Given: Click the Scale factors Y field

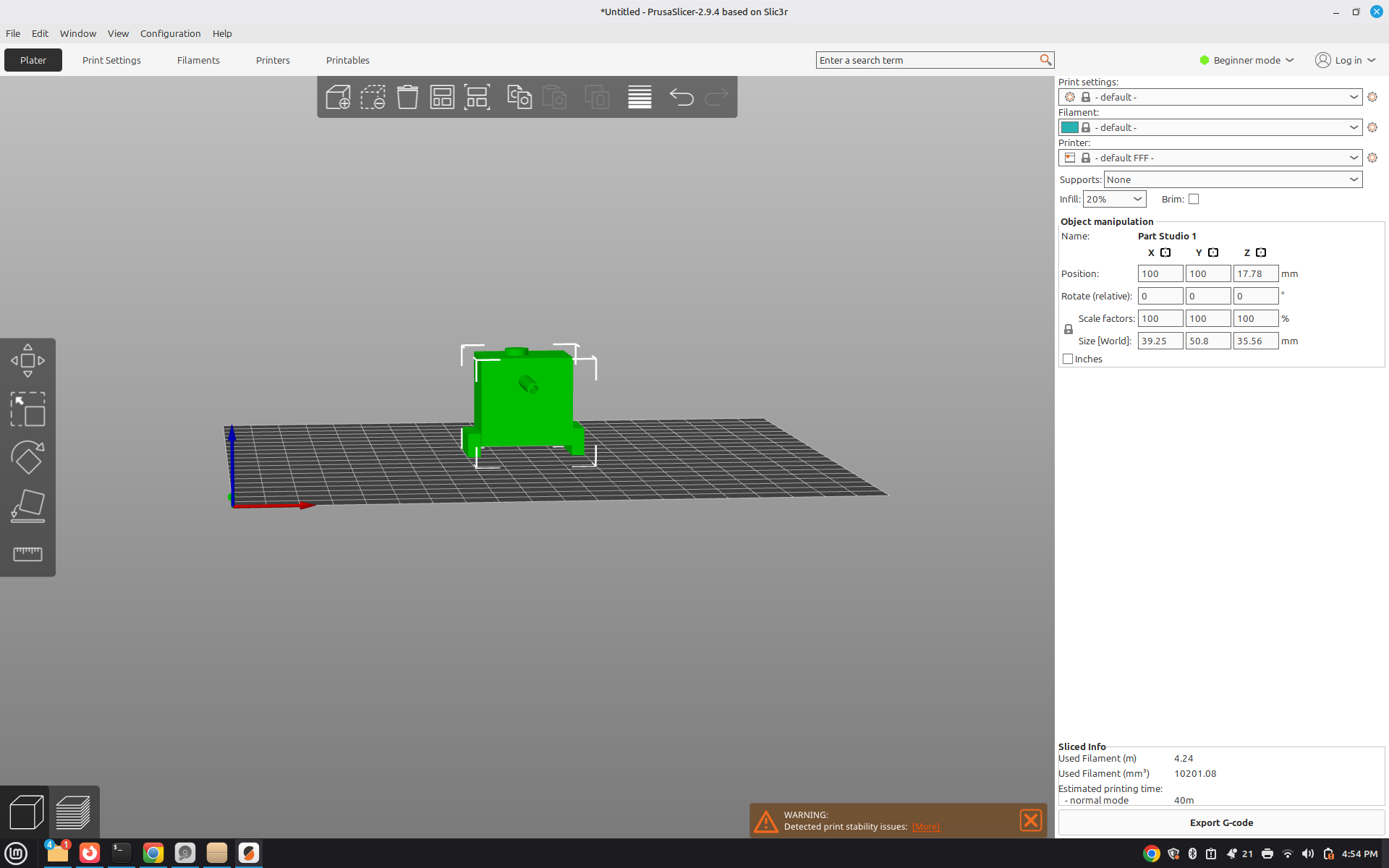Looking at the screenshot, I should [1208, 318].
